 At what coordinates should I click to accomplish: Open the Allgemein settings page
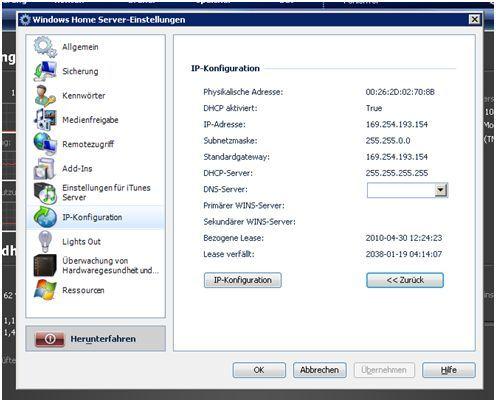pyautogui.click(x=95, y=47)
